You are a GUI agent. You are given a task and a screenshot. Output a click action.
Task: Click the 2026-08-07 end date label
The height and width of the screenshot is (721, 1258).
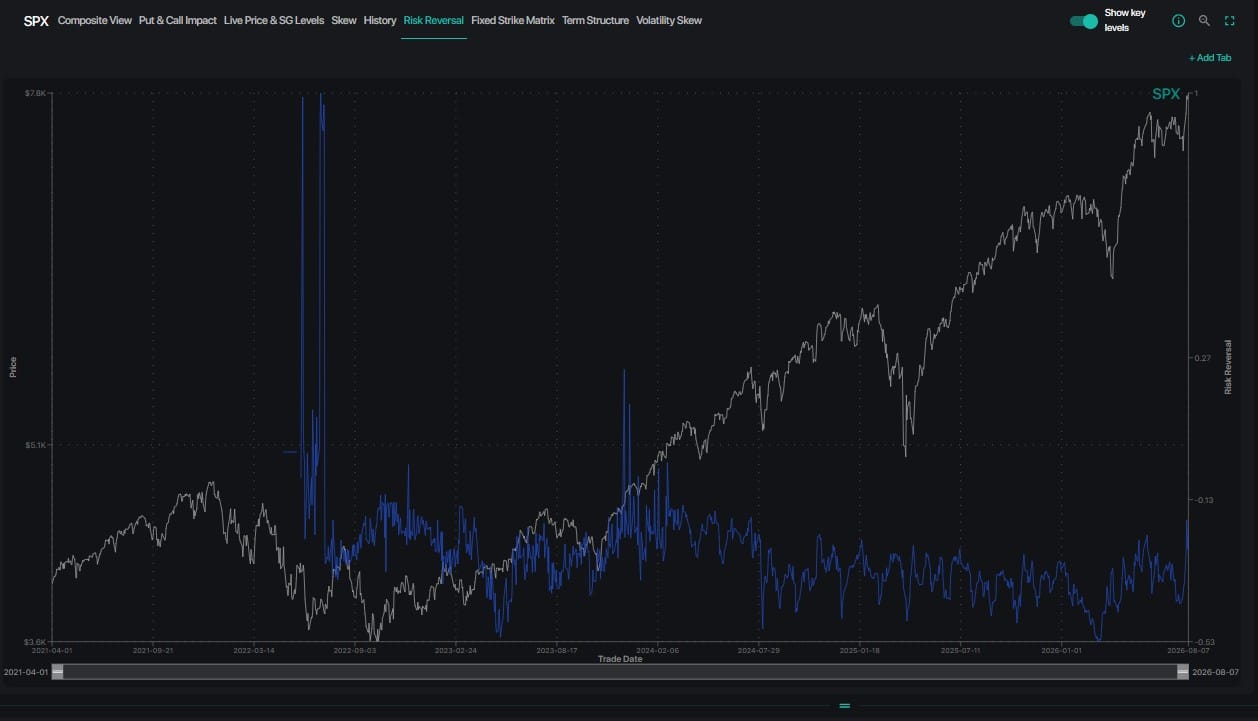(1215, 673)
